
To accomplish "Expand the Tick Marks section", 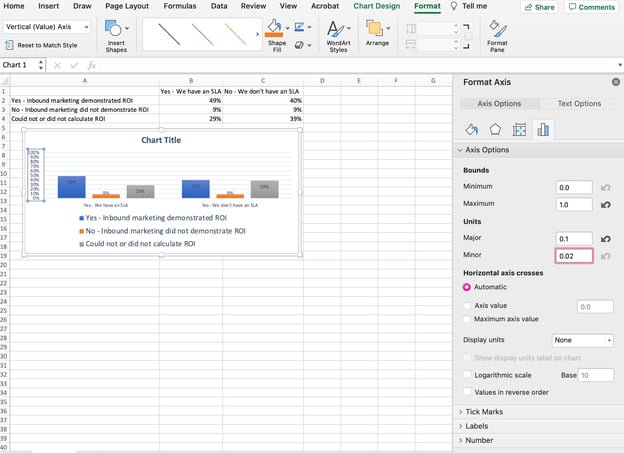I will (483, 412).
